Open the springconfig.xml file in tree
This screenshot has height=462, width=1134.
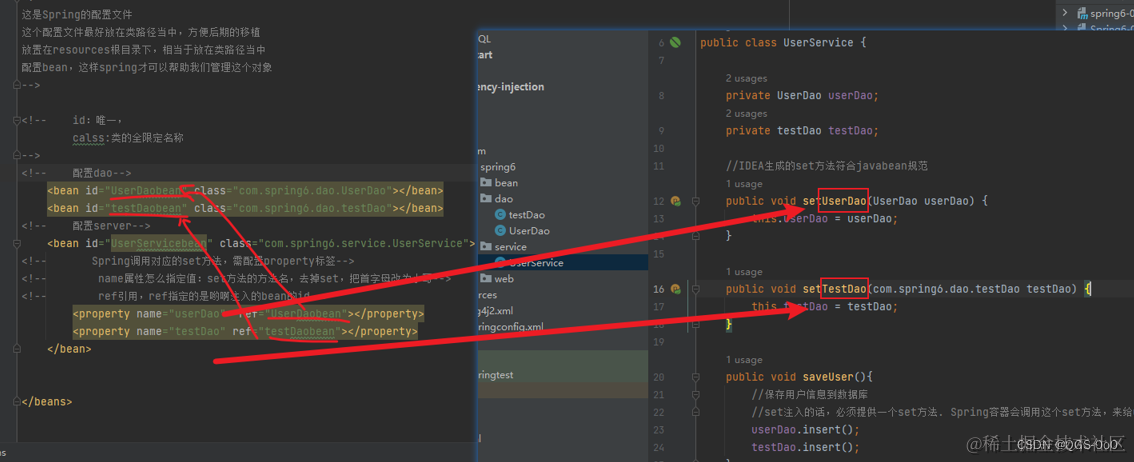tap(511, 327)
